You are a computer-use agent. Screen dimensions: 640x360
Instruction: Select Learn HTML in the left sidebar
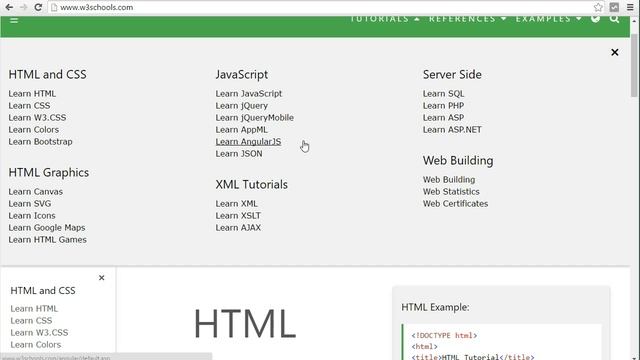(x=34, y=309)
